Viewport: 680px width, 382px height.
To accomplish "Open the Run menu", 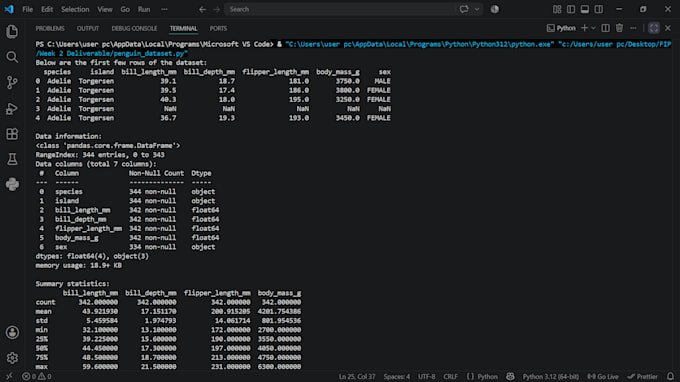I will pos(144,9).
